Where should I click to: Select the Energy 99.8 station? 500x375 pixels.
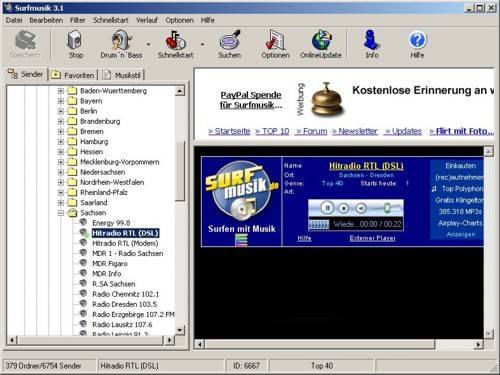click(x=111, y=223)
